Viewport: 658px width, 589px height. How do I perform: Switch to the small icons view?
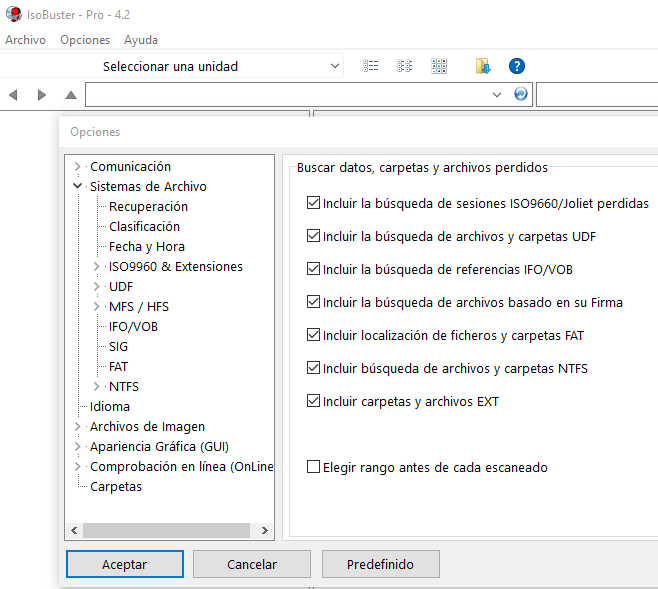(x=405, y=66)
